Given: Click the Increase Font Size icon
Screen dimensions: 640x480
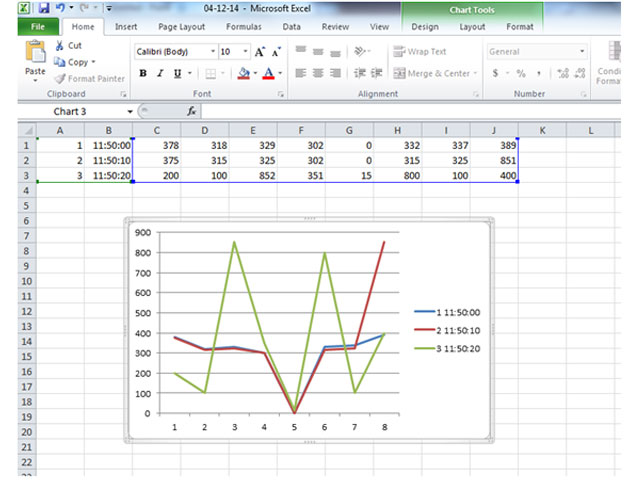Looking at the screenshot, I should click(260, 51).
